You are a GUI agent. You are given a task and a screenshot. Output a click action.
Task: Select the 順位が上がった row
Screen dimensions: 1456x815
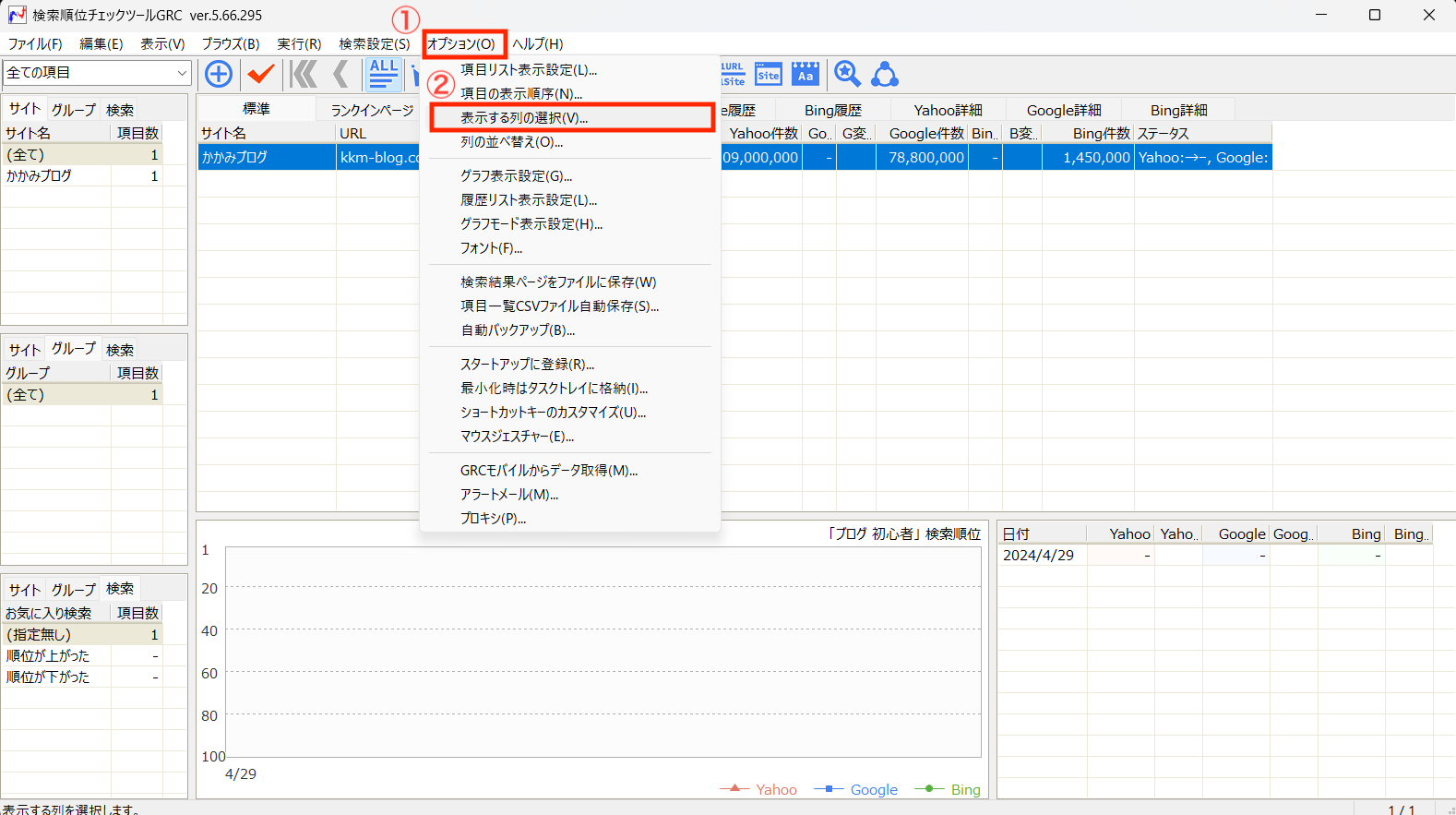(82, 655)
